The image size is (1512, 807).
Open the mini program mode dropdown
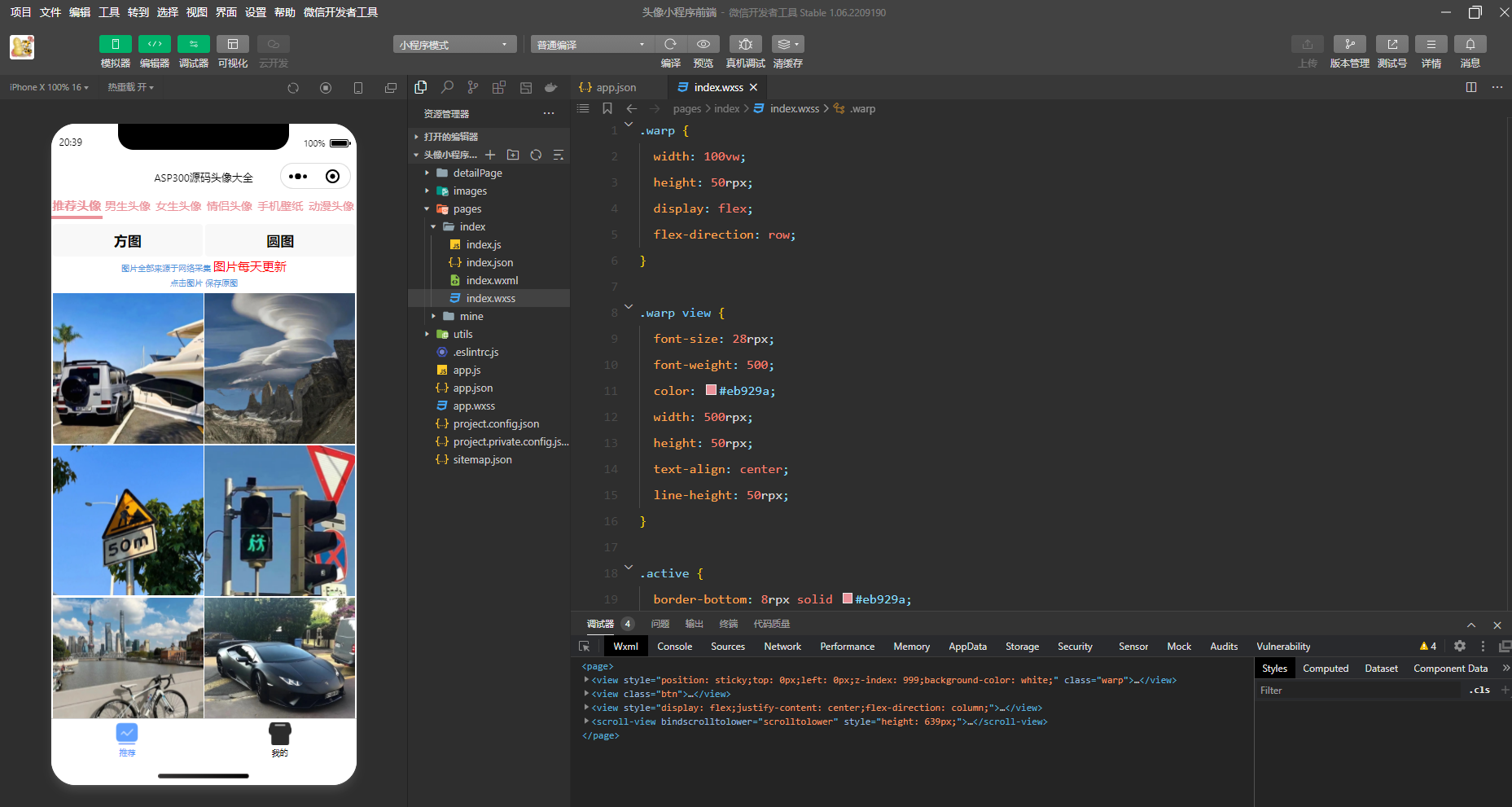pyautogui.click(x=454, y=45)
